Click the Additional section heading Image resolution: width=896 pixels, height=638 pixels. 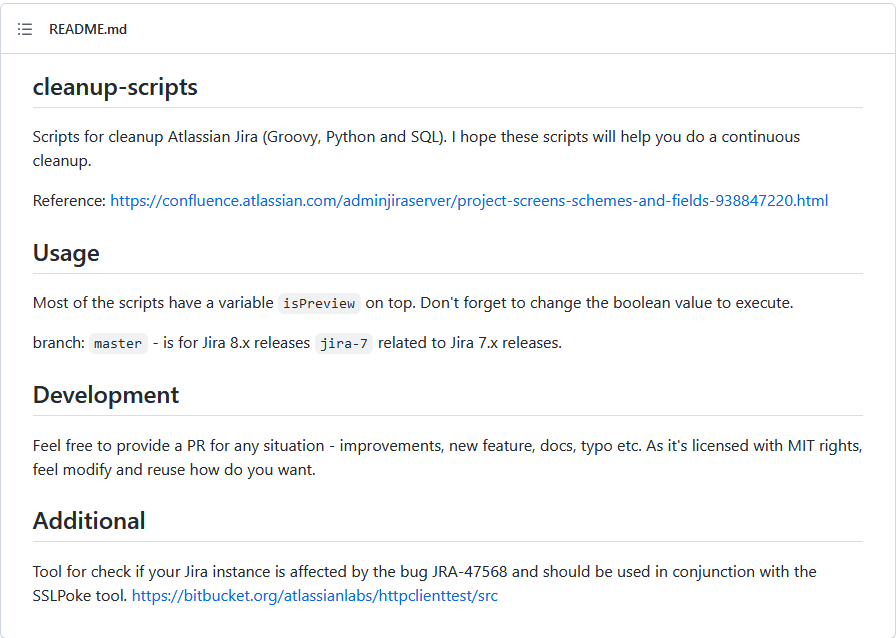[89, 521]
